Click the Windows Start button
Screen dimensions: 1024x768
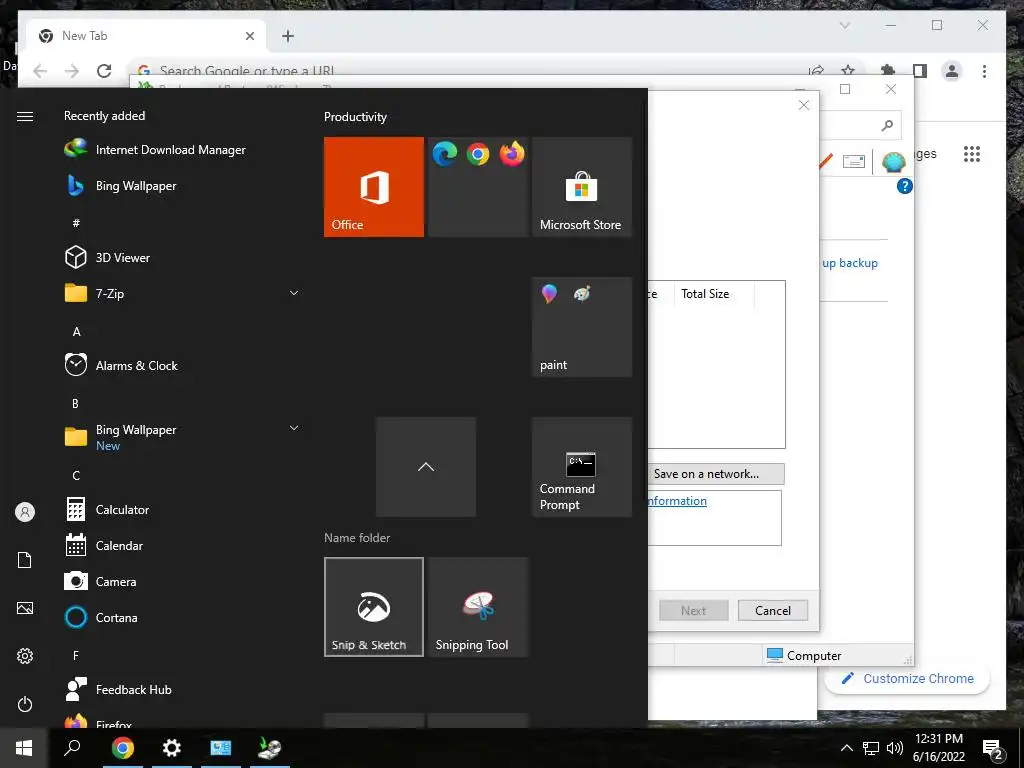pos(24,748)
